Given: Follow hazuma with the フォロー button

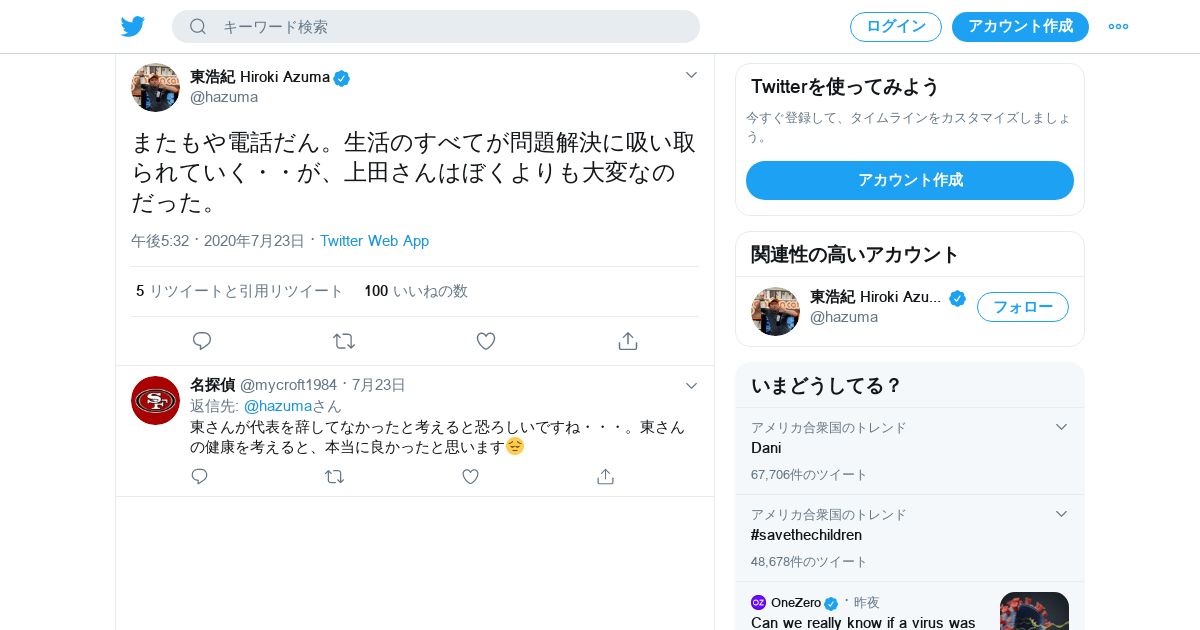Looking at the screenshot, I should [1022, 307].
